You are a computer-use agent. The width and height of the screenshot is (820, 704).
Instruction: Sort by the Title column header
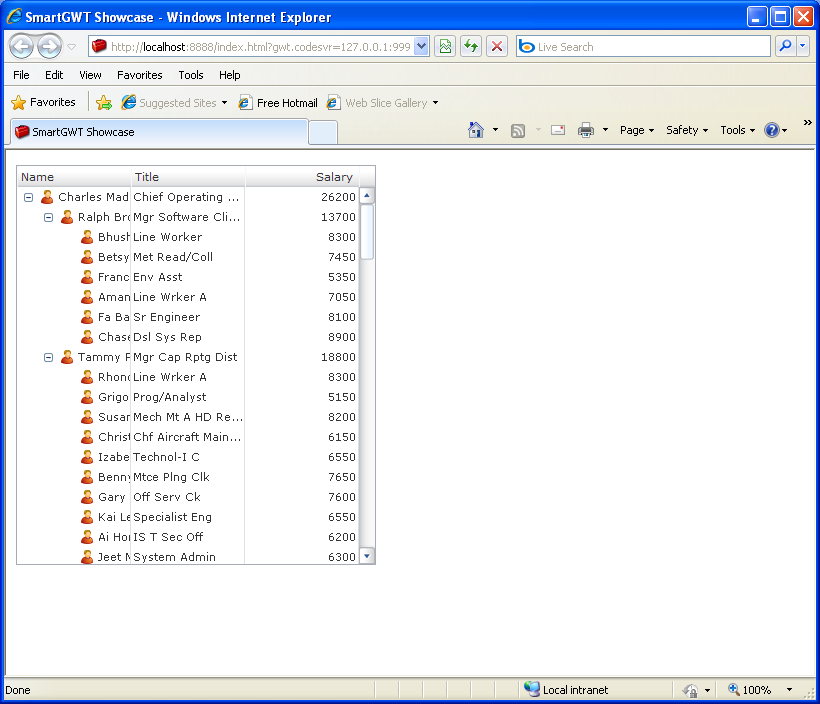point(188,177)
